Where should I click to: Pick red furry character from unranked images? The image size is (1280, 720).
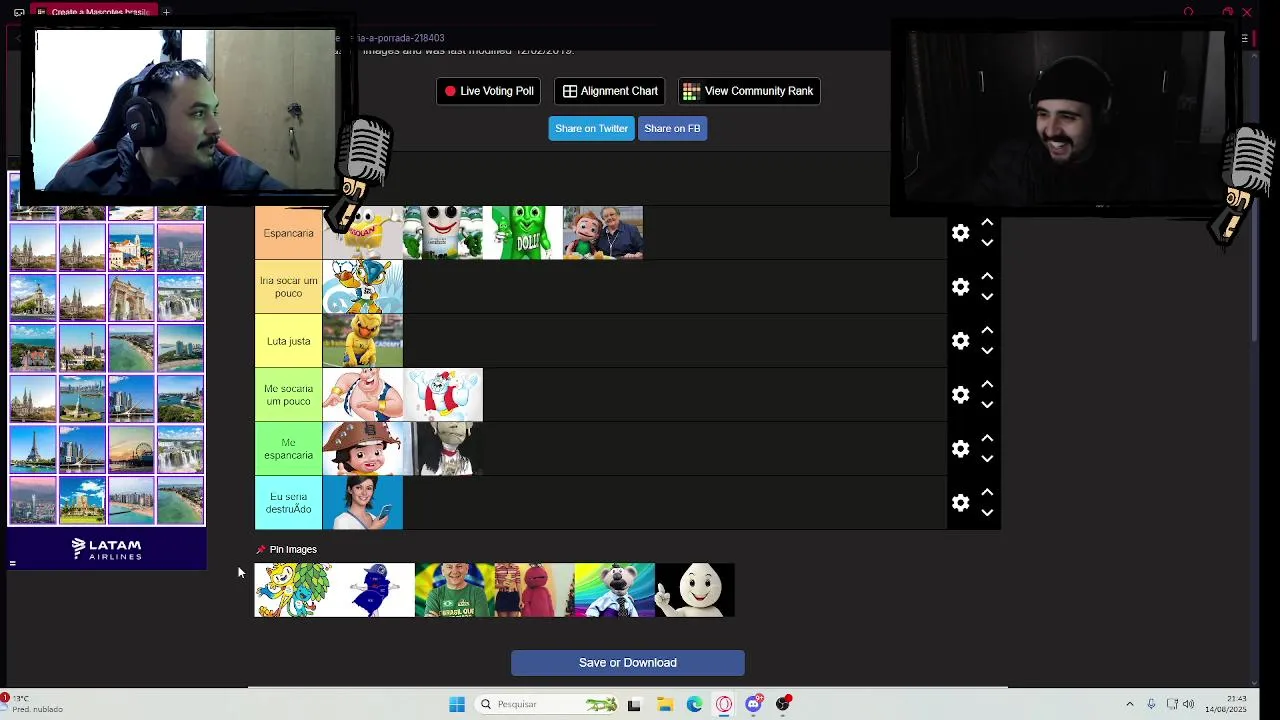click(535, 590)
